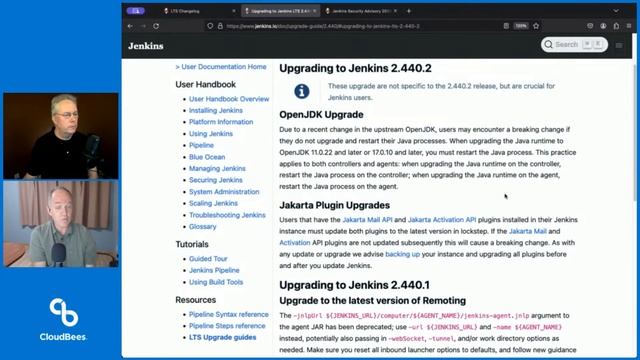Switch to the LTS Changelog tab
The image size is (640, 360).
tap(199, 11)
